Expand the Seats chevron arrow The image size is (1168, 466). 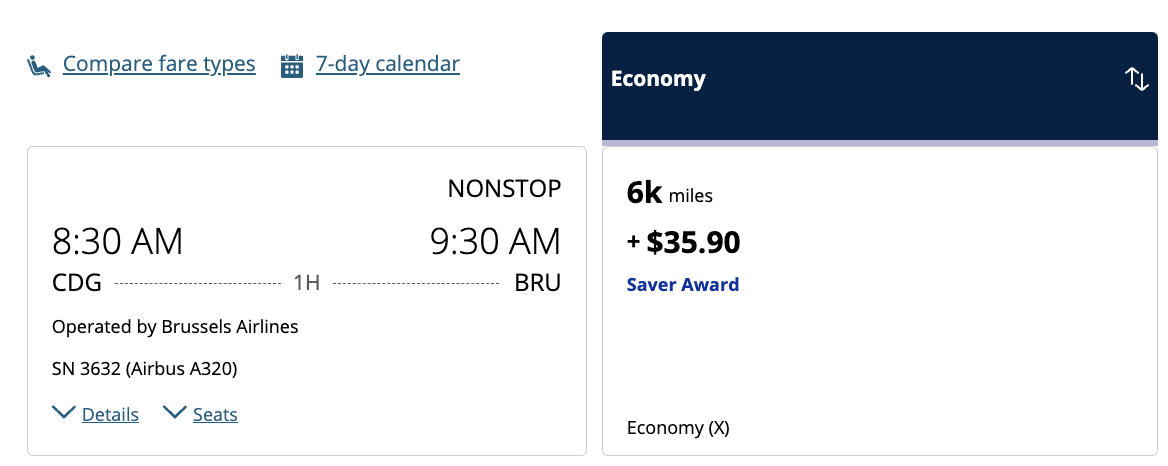click(x=175, y=413)
